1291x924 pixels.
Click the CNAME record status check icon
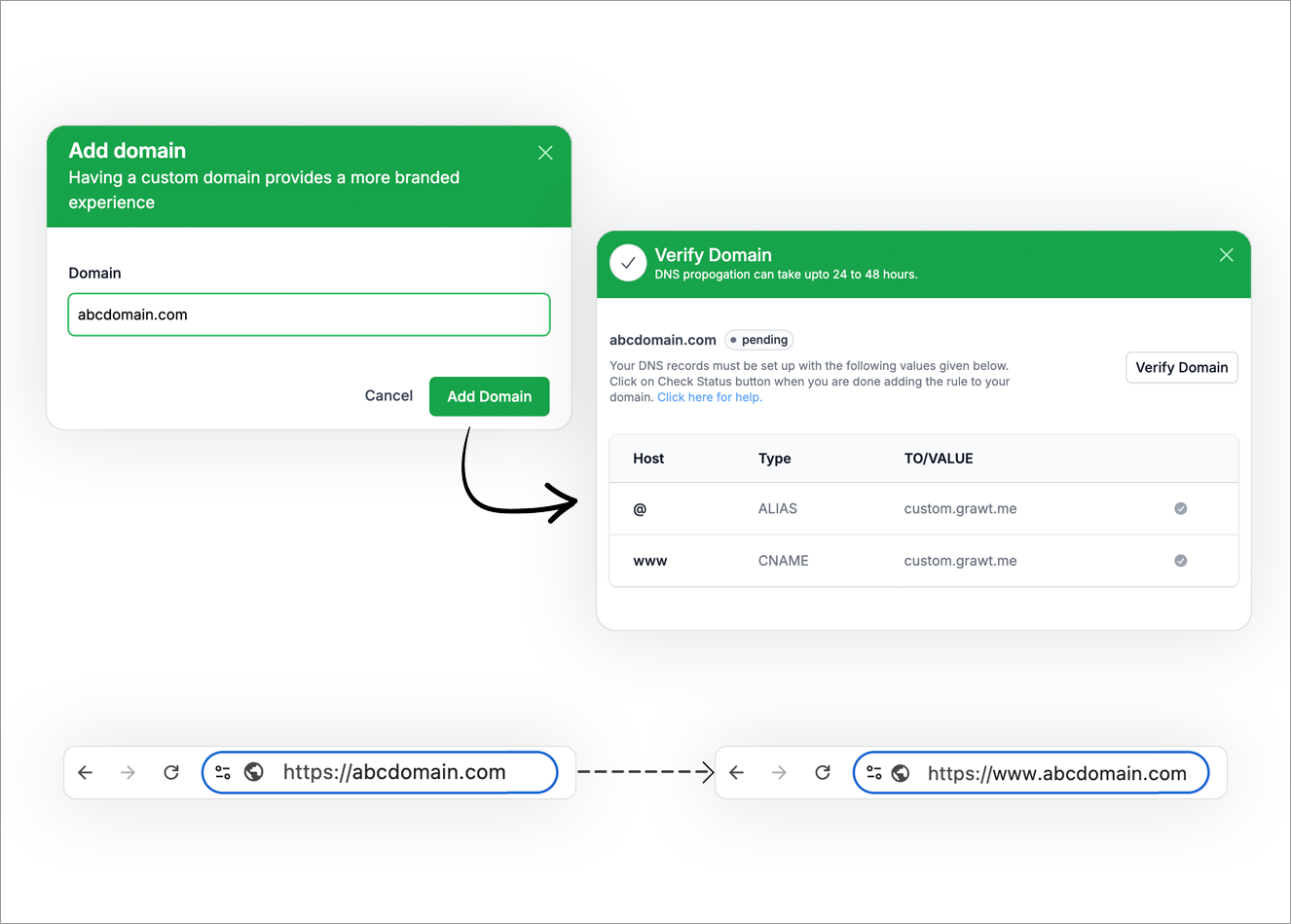click(1180, 561)
